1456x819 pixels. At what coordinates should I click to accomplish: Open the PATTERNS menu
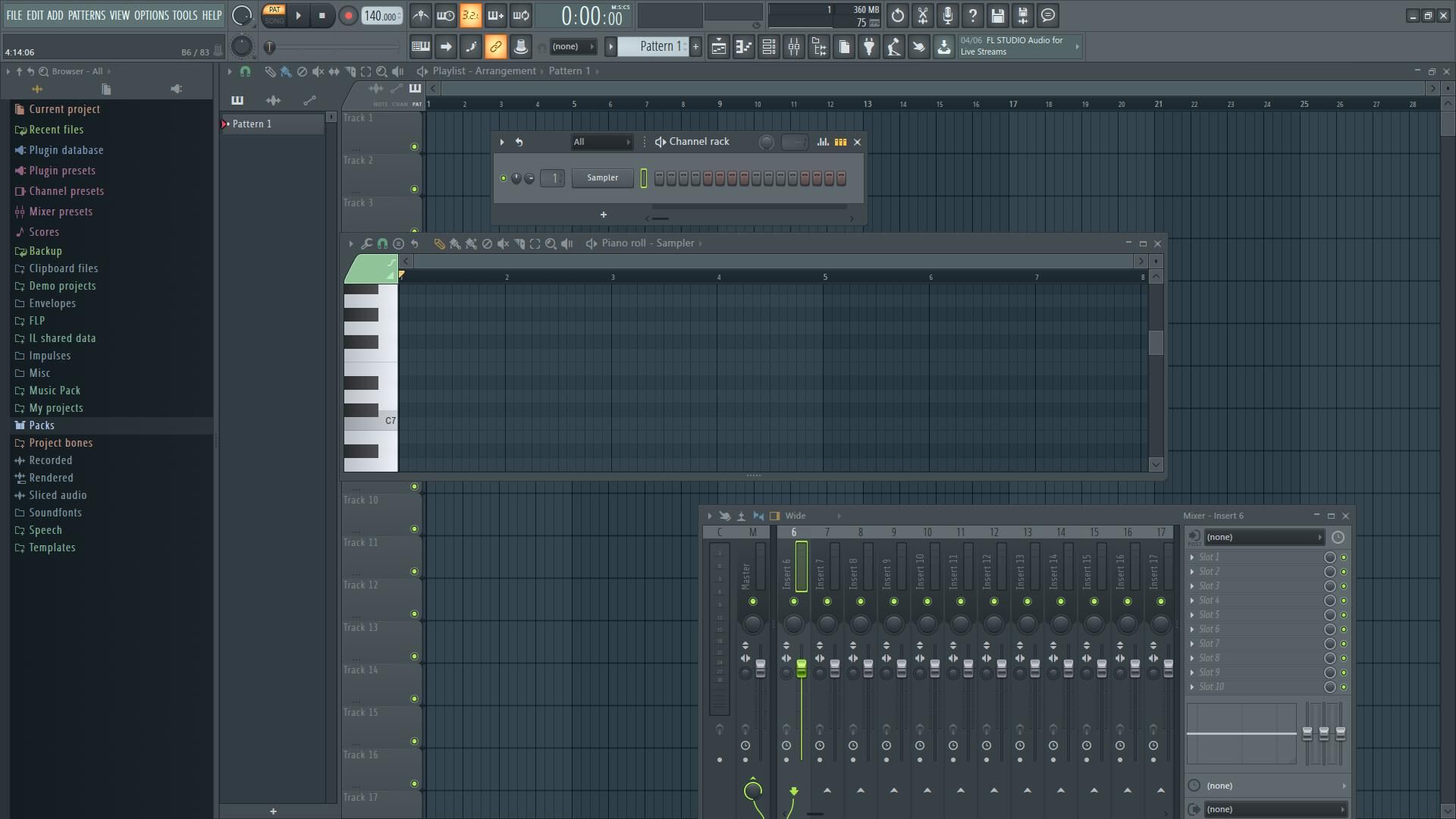[86, 15]
